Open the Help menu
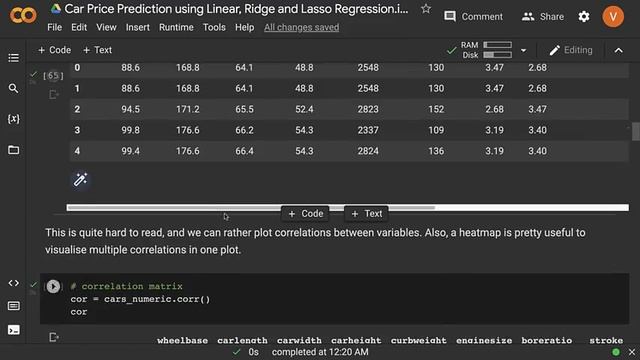 (244, 27)
